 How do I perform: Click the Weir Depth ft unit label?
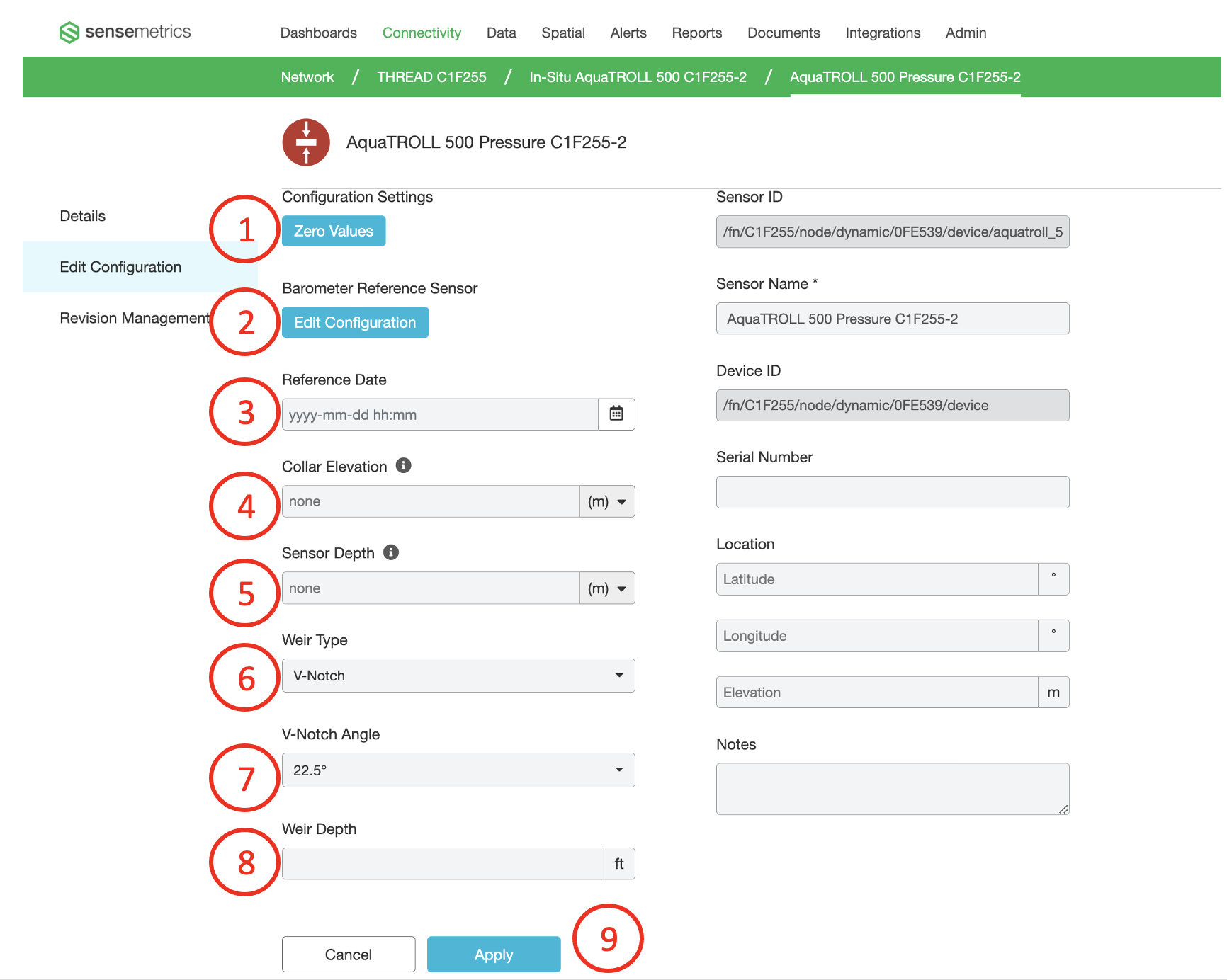coord(619,864)
